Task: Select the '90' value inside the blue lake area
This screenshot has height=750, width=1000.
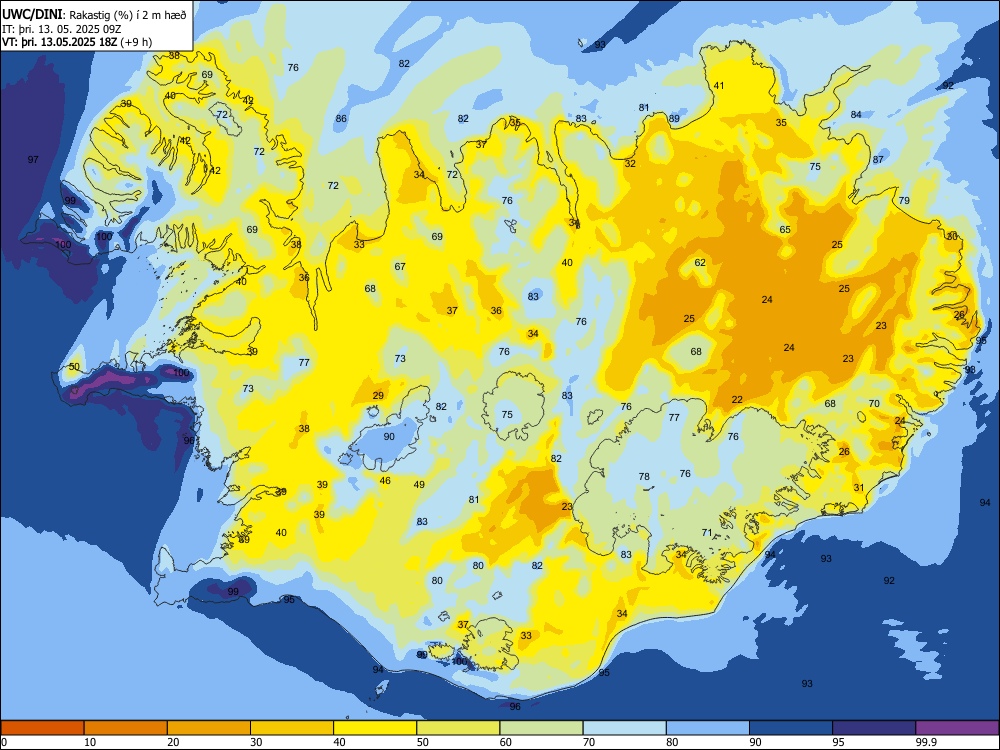Action: (x=389, y=437)
